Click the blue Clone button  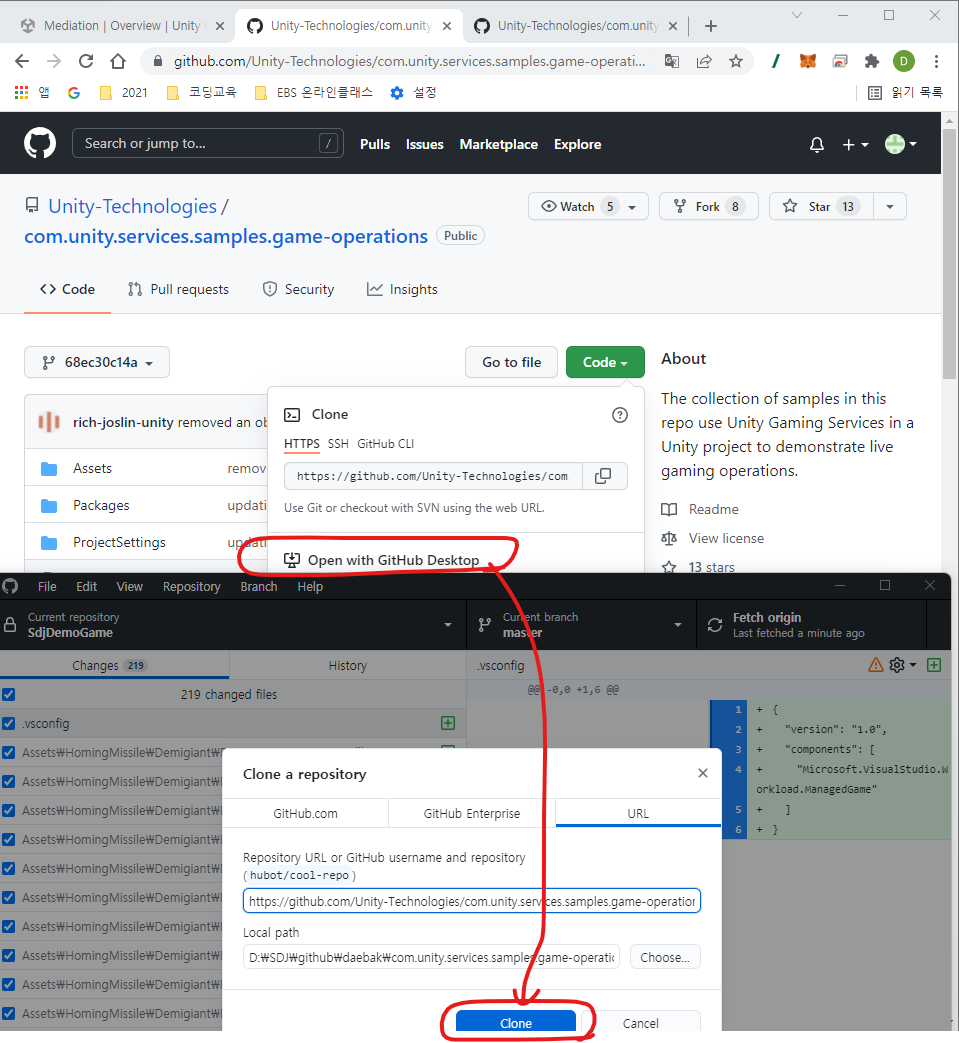point(516,1022)
